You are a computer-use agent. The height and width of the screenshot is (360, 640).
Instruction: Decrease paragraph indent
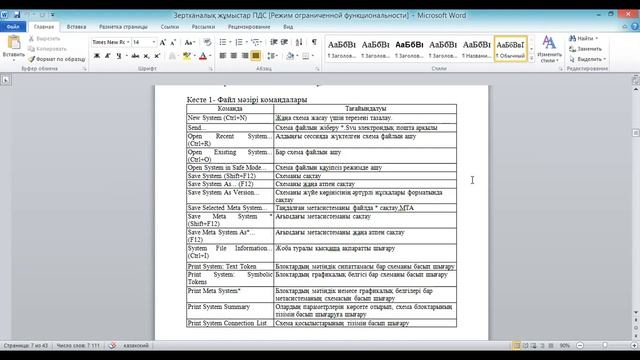274,42
